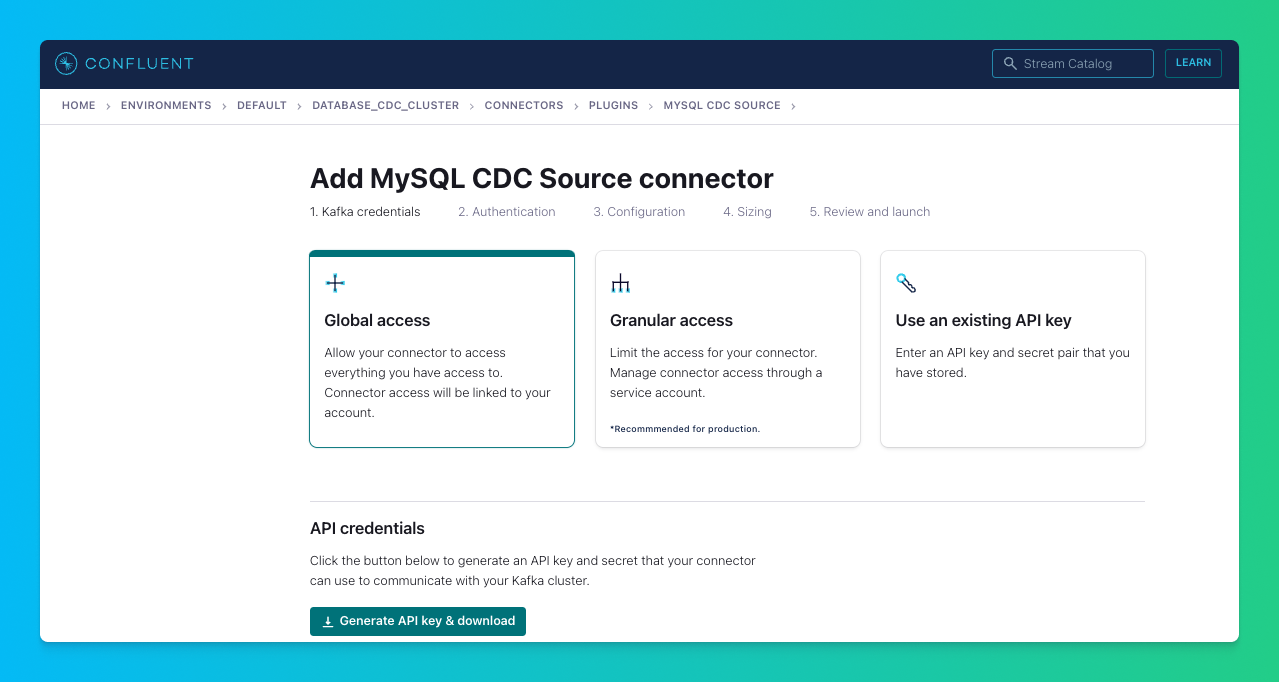Switch to step 2 Authentication

click(506, 212)
